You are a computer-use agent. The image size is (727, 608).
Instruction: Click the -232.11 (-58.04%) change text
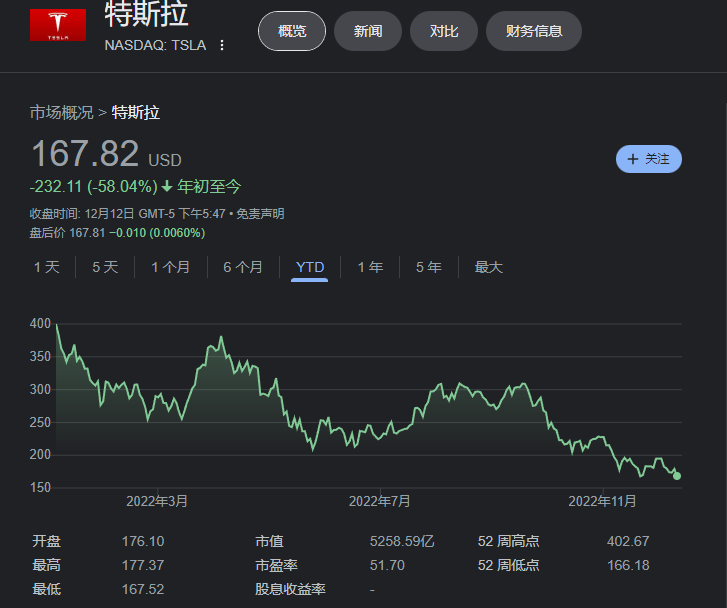[94, 186]
